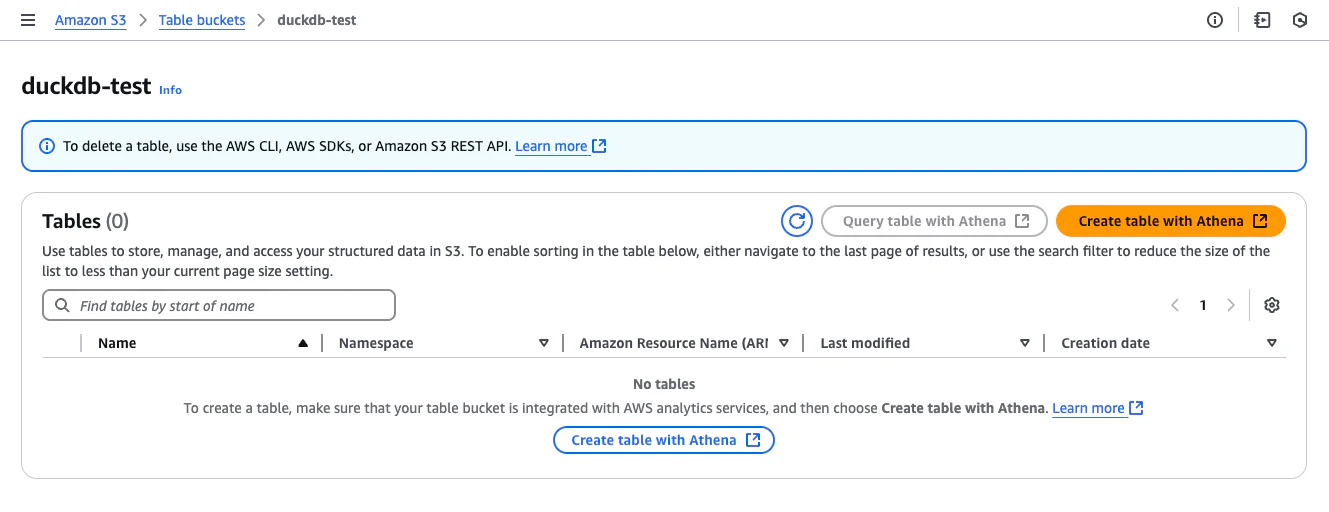
Task: Go to Table buckets breadcrumb
Action: tap(202, 20)
